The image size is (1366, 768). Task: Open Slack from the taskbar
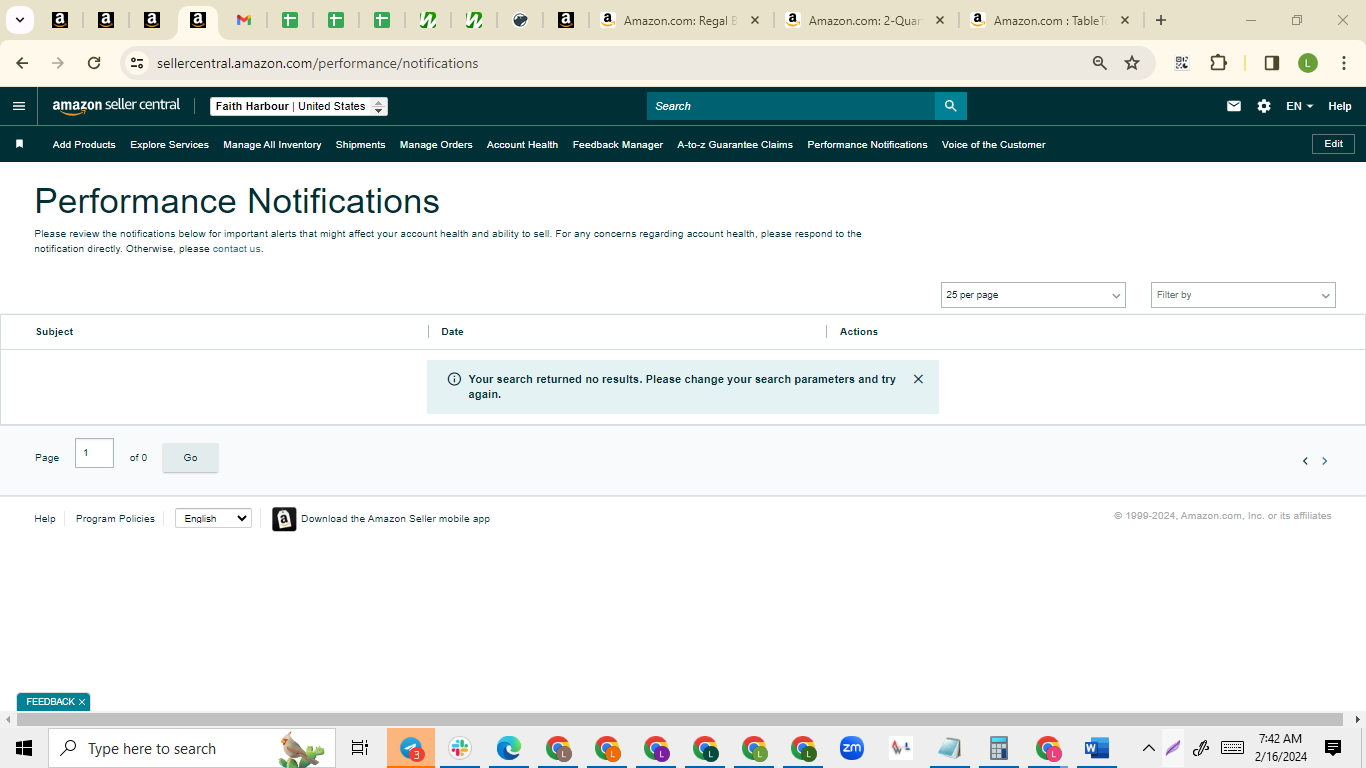coord(460,748)
